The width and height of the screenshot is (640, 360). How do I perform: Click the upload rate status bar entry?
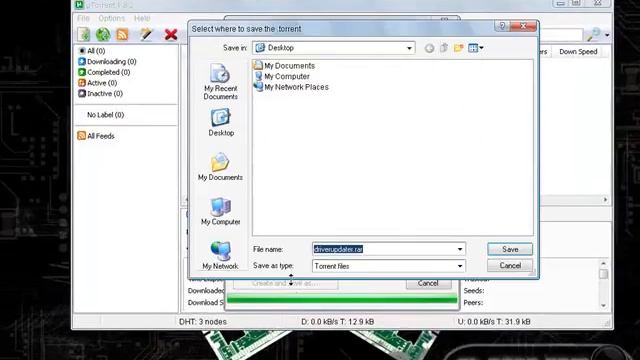[494, 322]
